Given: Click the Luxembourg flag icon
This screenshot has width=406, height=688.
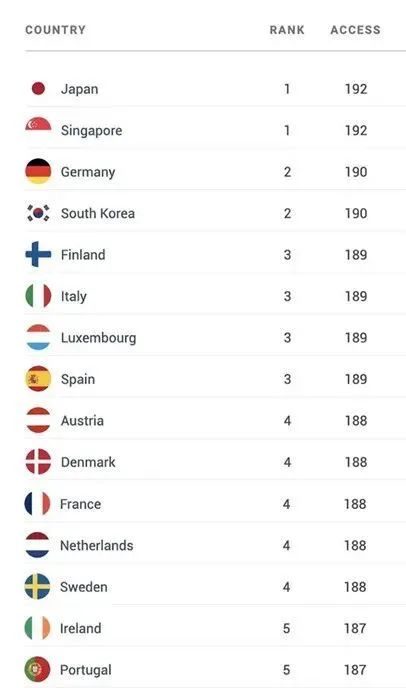Looking at the screenshot, I should pyautogui.click(x=38, y=337).
